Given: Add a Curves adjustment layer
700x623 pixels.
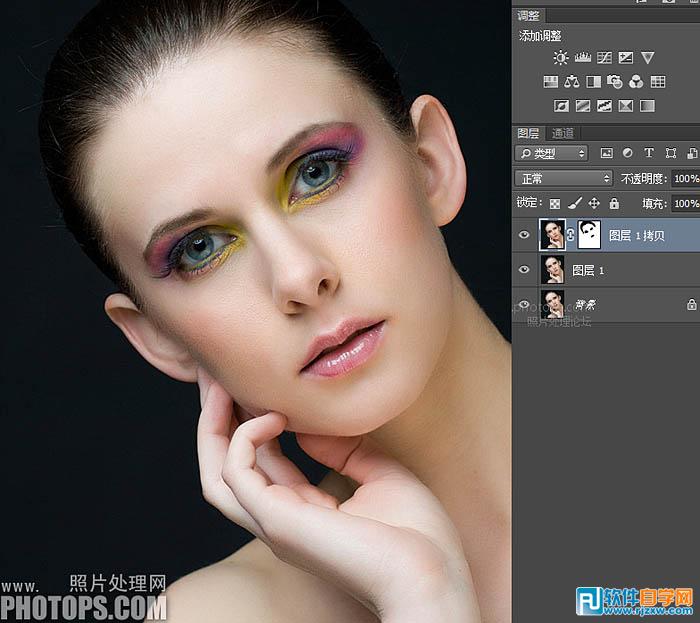Looking at the screenshot, I should [x=604, y=58].
